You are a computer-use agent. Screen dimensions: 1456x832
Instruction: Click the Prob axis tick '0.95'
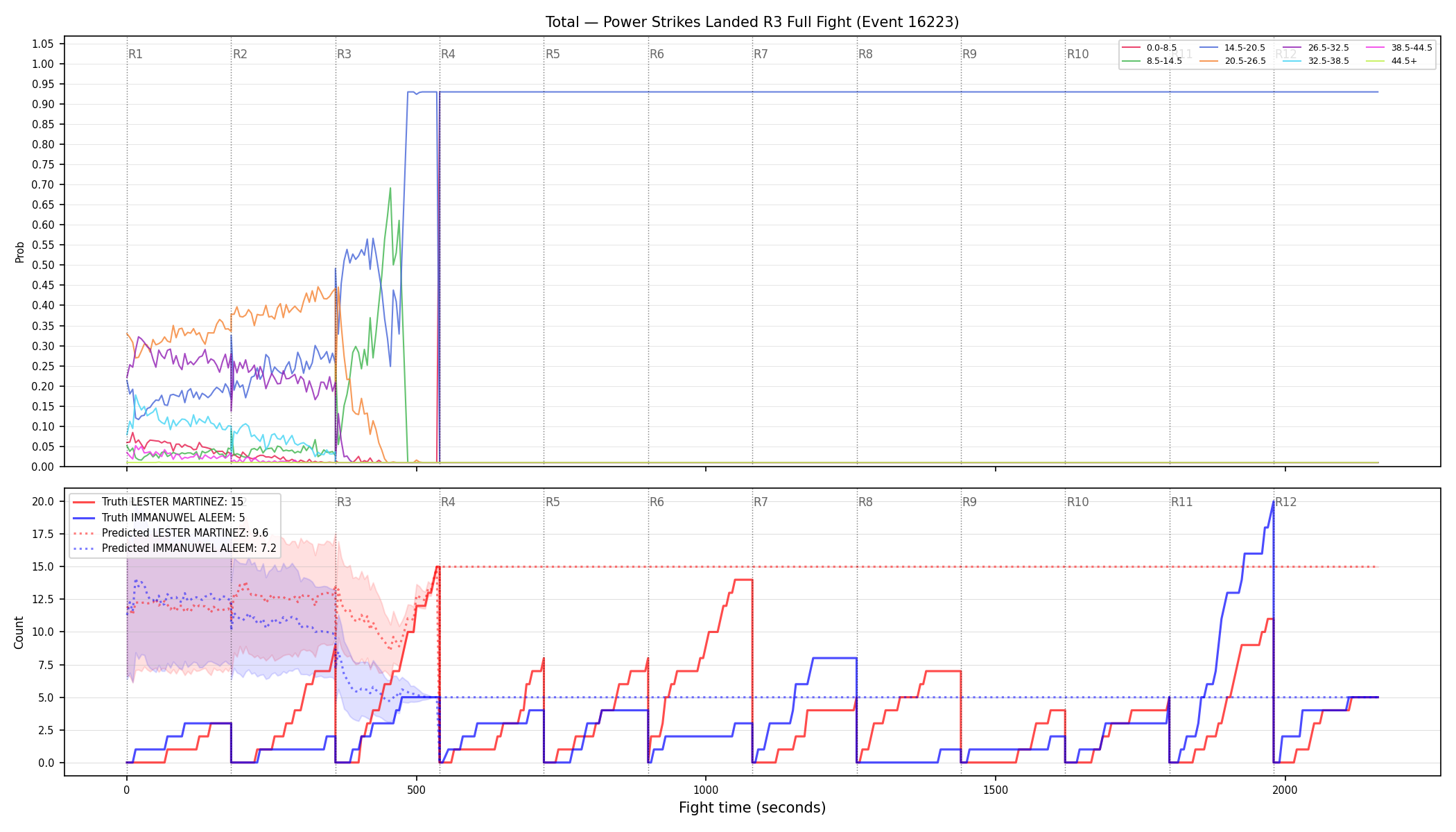42,84
